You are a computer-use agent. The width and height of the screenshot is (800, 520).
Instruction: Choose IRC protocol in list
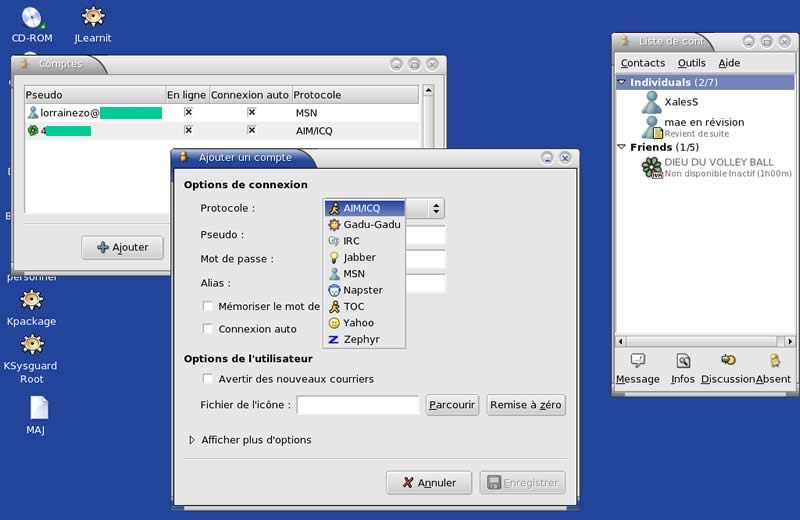click(x=364, y=241)
